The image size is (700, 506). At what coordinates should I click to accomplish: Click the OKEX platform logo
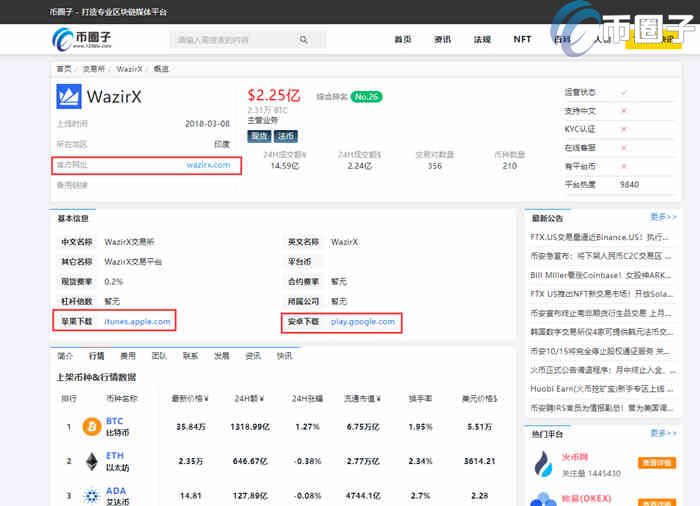[x=543, y=499]
